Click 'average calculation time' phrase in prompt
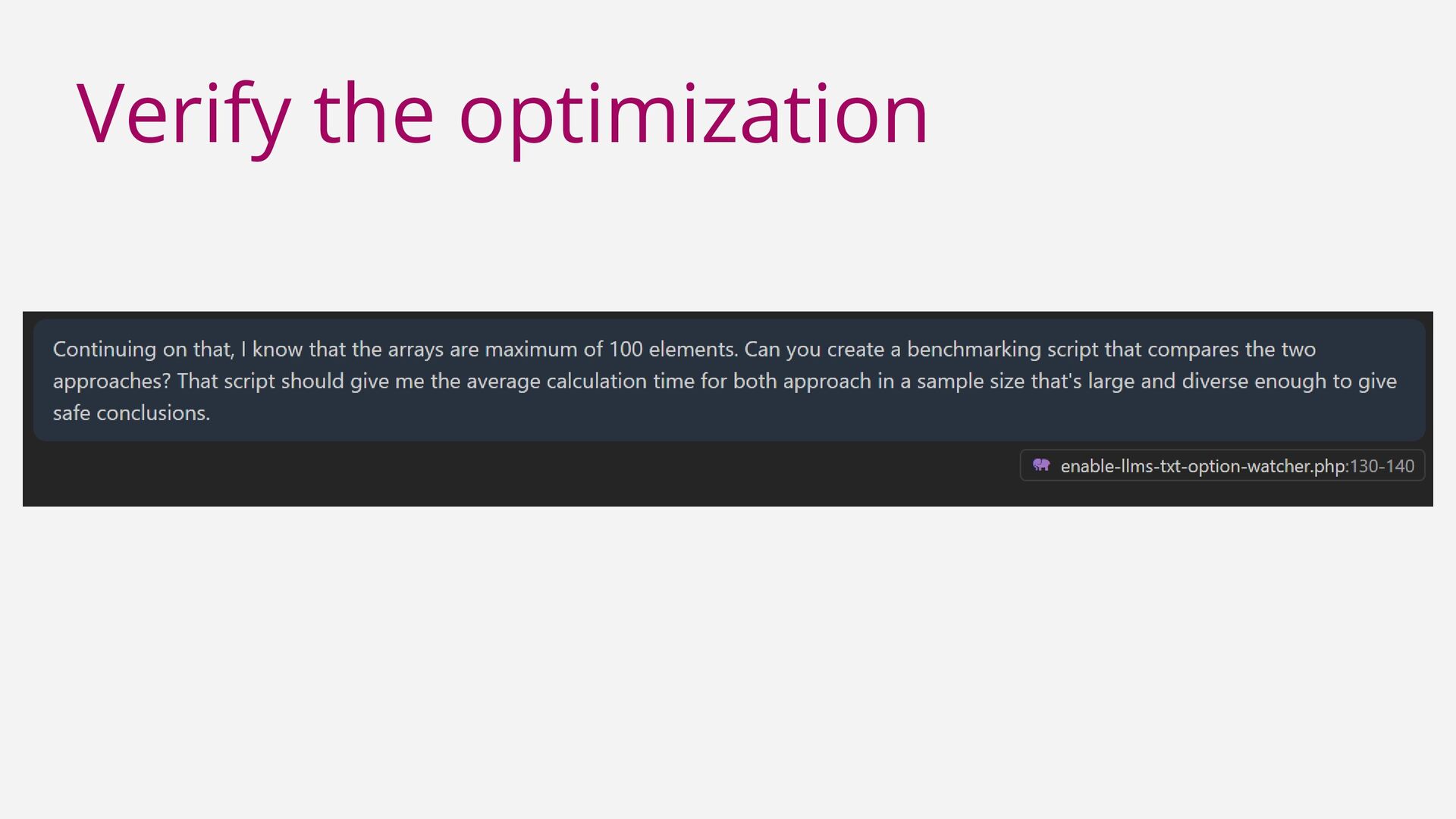The image size is (1456, 819). click(x=580, y=381)
